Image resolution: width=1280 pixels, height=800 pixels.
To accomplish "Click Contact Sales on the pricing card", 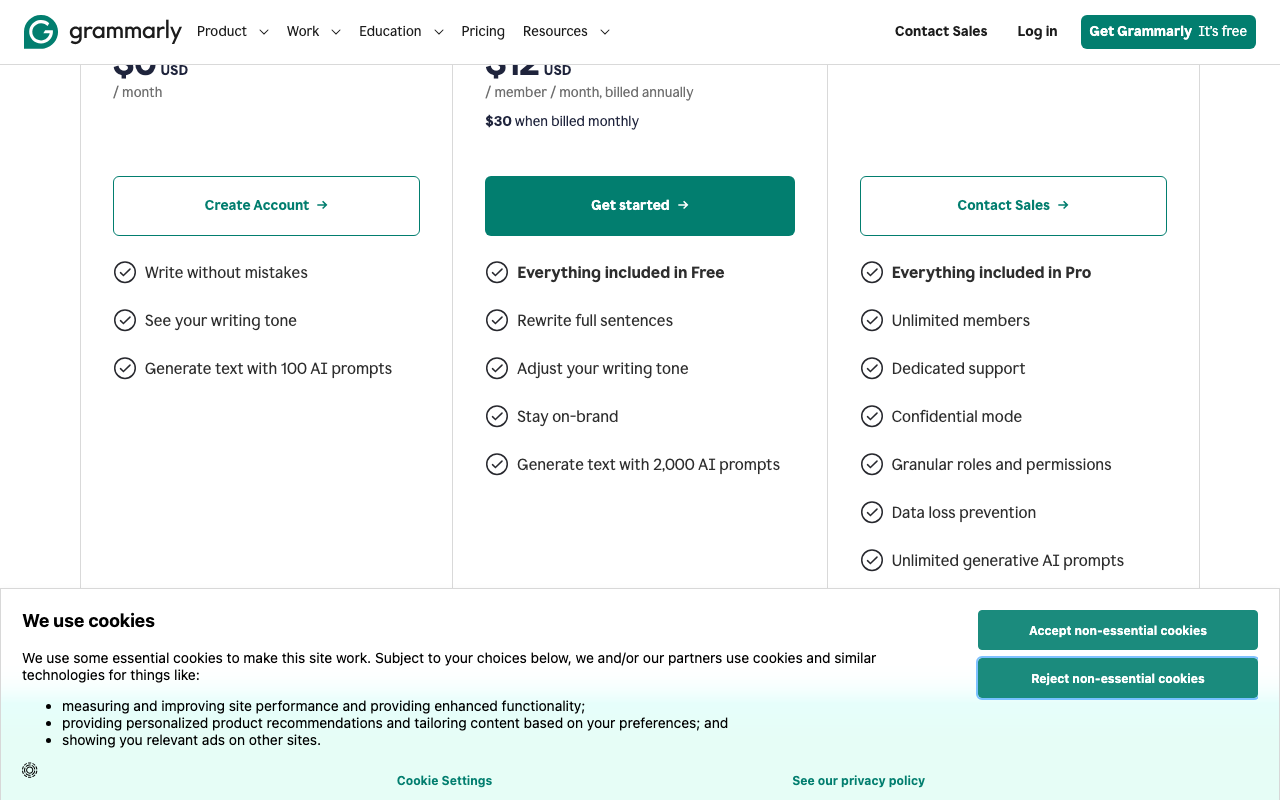I will tap(1013, 205).
